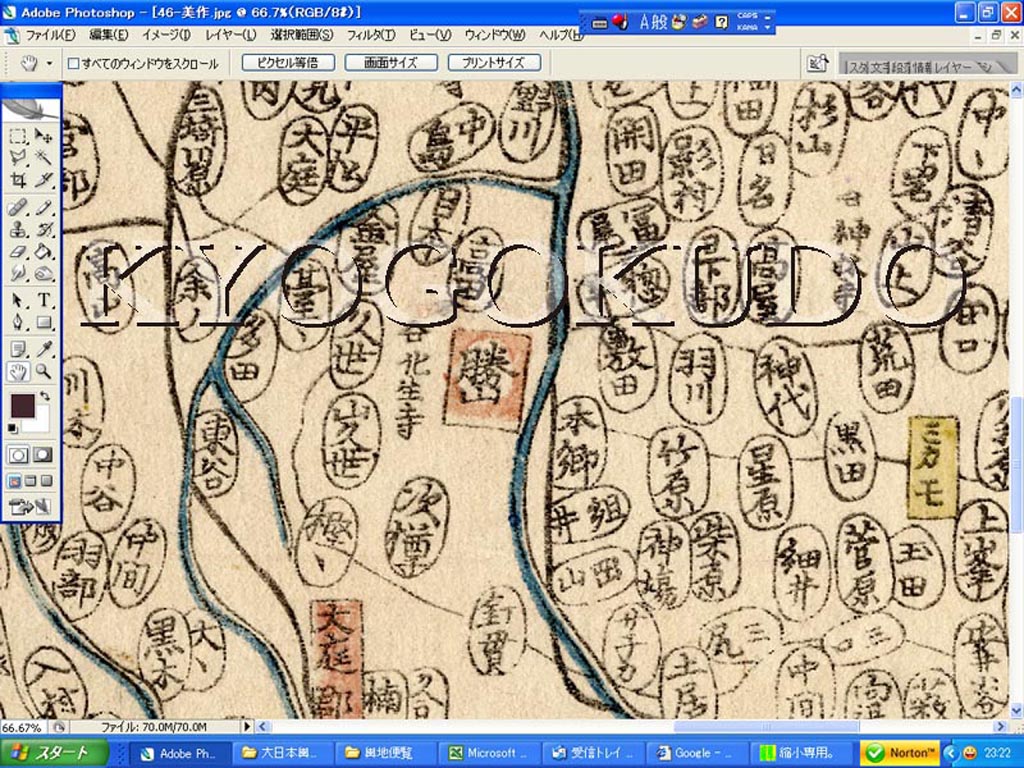The width and height of the screenshot is (1024, 768).
Task: Enable すべてのウィンドウをスクロール checkbox
Action: point(74,63)
